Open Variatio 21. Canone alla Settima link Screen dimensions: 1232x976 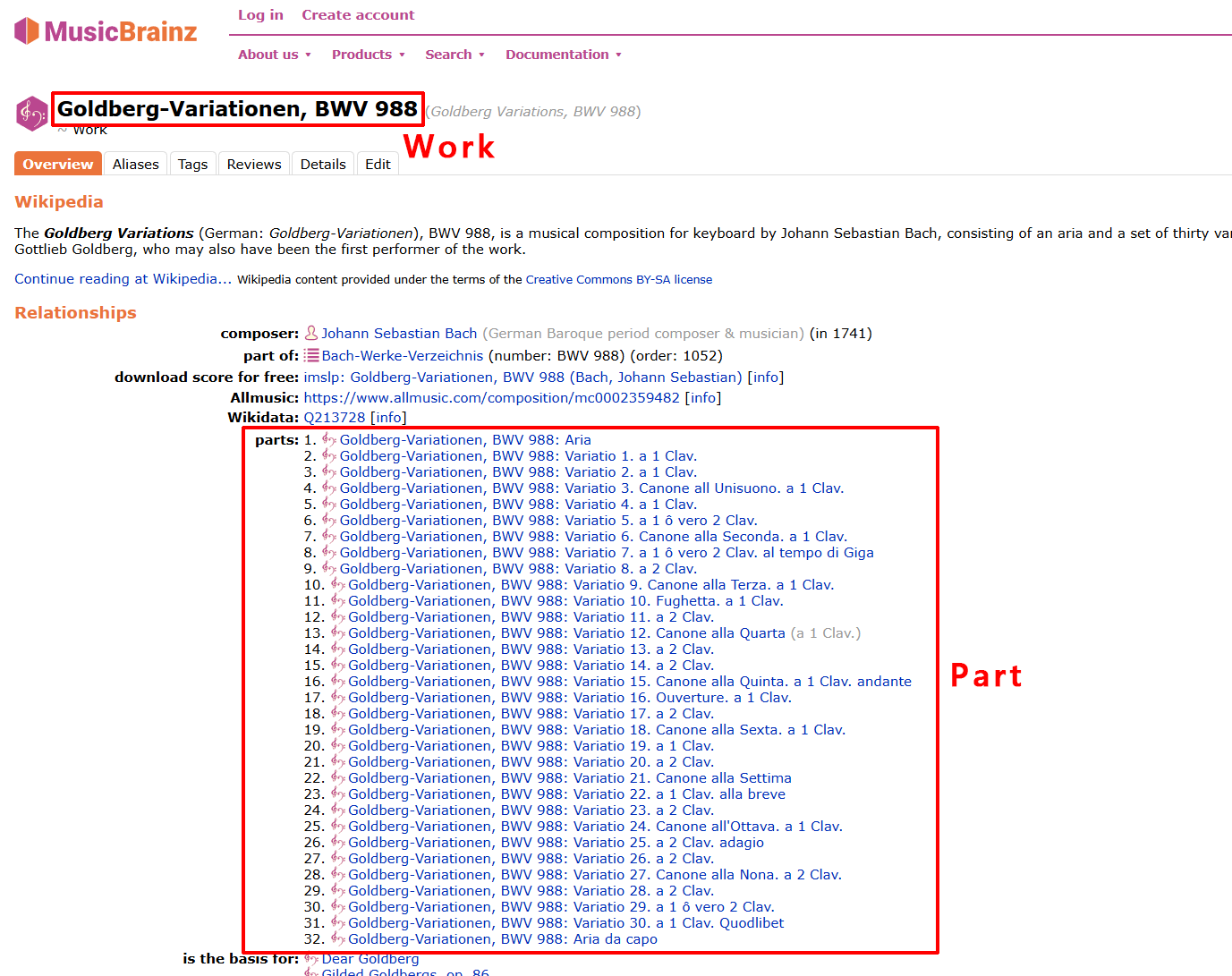(570, 778)
